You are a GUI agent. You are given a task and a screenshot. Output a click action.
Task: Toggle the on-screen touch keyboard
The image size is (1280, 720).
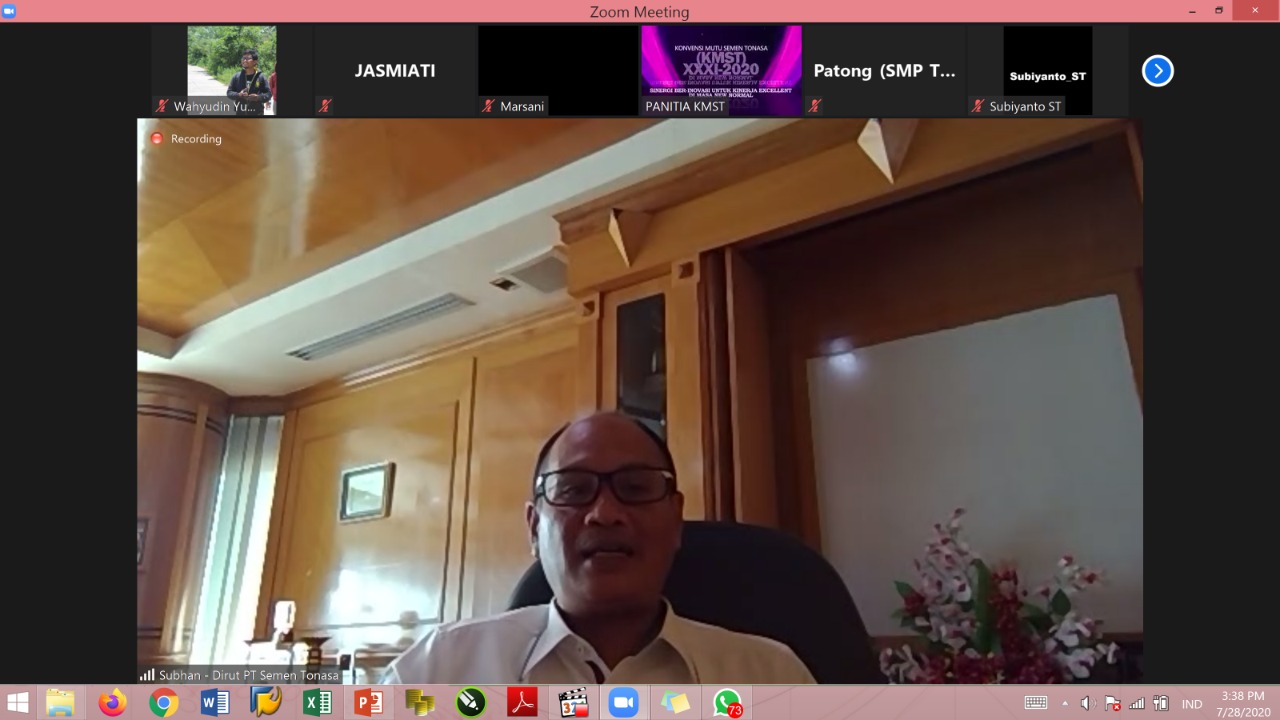1036,703
